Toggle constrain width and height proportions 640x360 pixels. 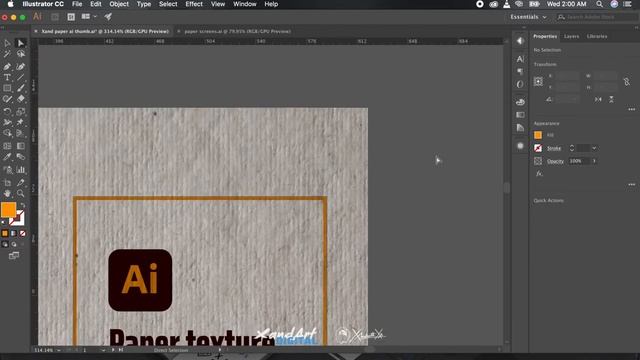click(627, 82)
